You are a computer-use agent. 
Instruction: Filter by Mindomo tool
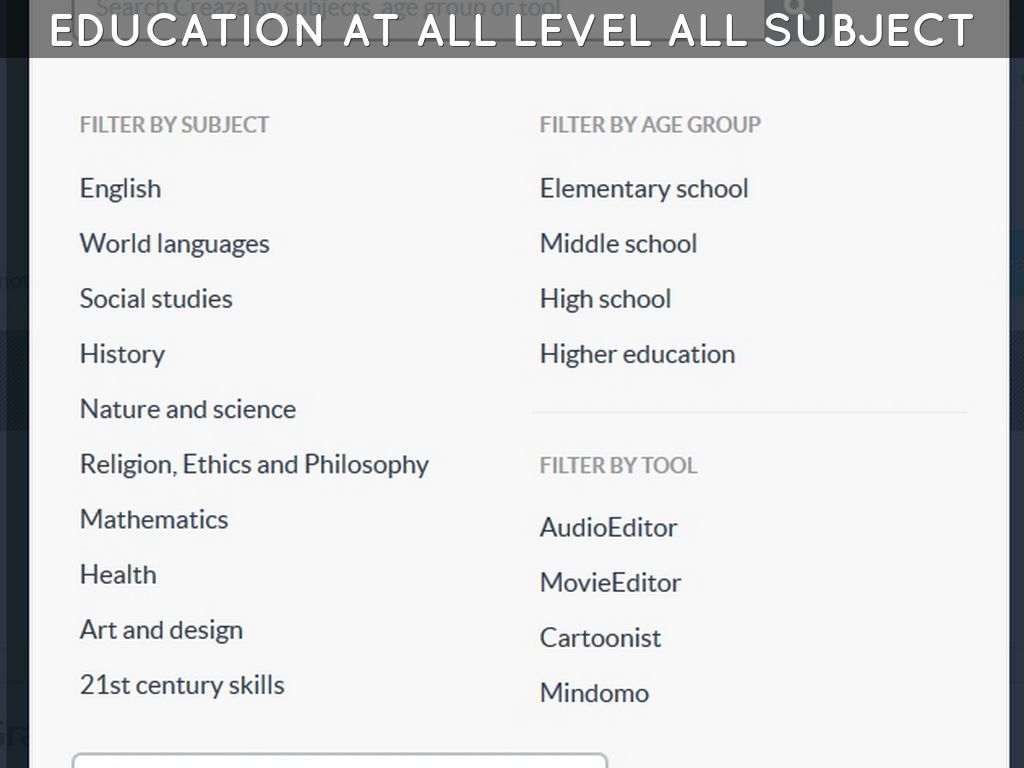click(594, 693)
